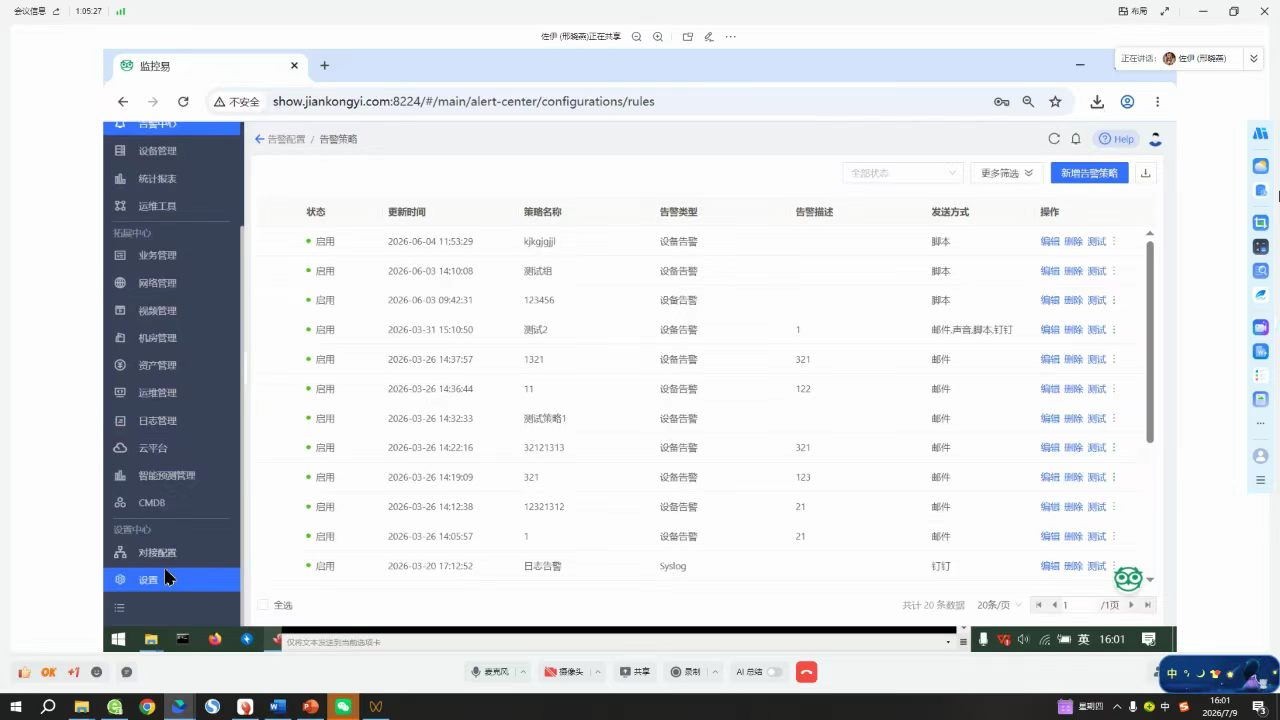Open the user avatar icon near Help
Viewport: 1280px width, 720px height.
coord(1155,139)
